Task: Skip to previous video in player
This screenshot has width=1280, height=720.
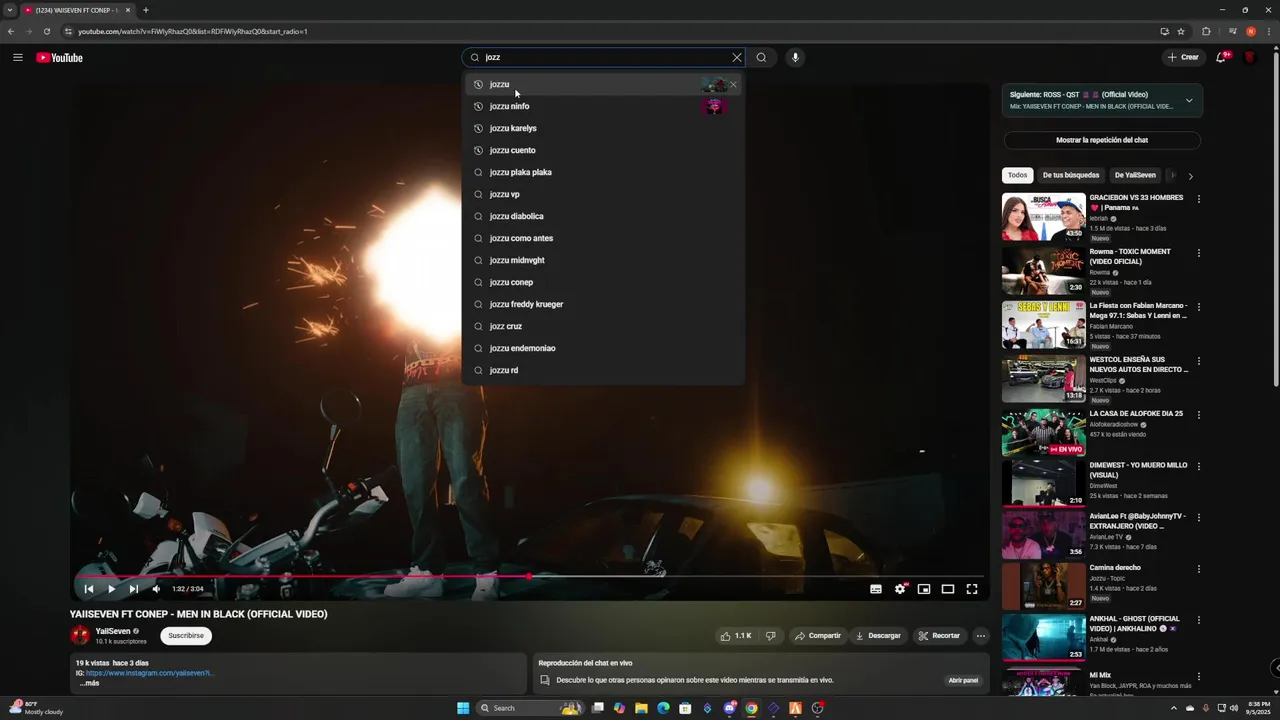Action: [89, 589]
